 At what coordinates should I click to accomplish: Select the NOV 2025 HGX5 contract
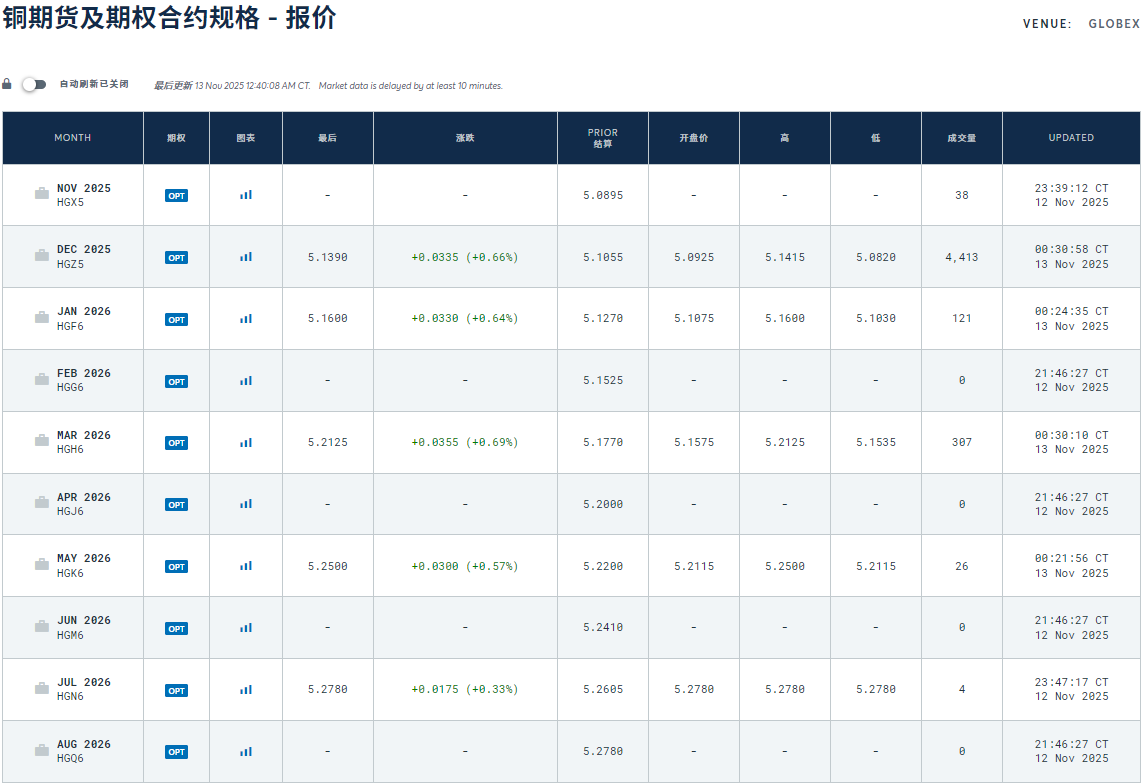[83, 195]
